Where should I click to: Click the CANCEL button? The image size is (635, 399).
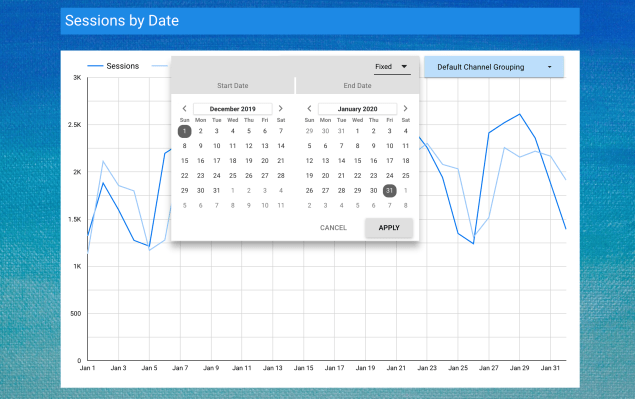(333, 228)
